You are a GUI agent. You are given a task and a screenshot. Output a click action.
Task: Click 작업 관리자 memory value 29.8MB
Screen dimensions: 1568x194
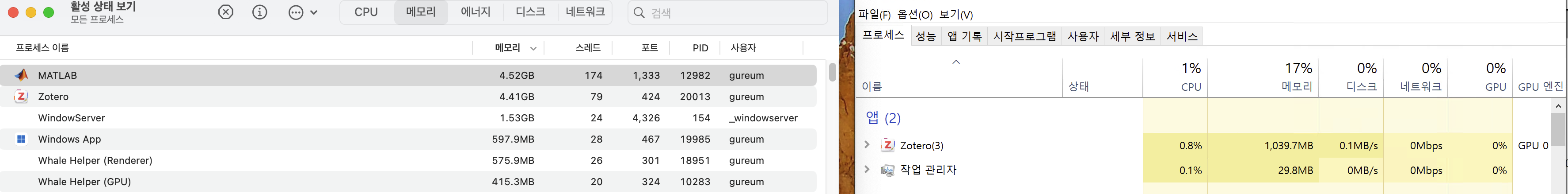1295,171
